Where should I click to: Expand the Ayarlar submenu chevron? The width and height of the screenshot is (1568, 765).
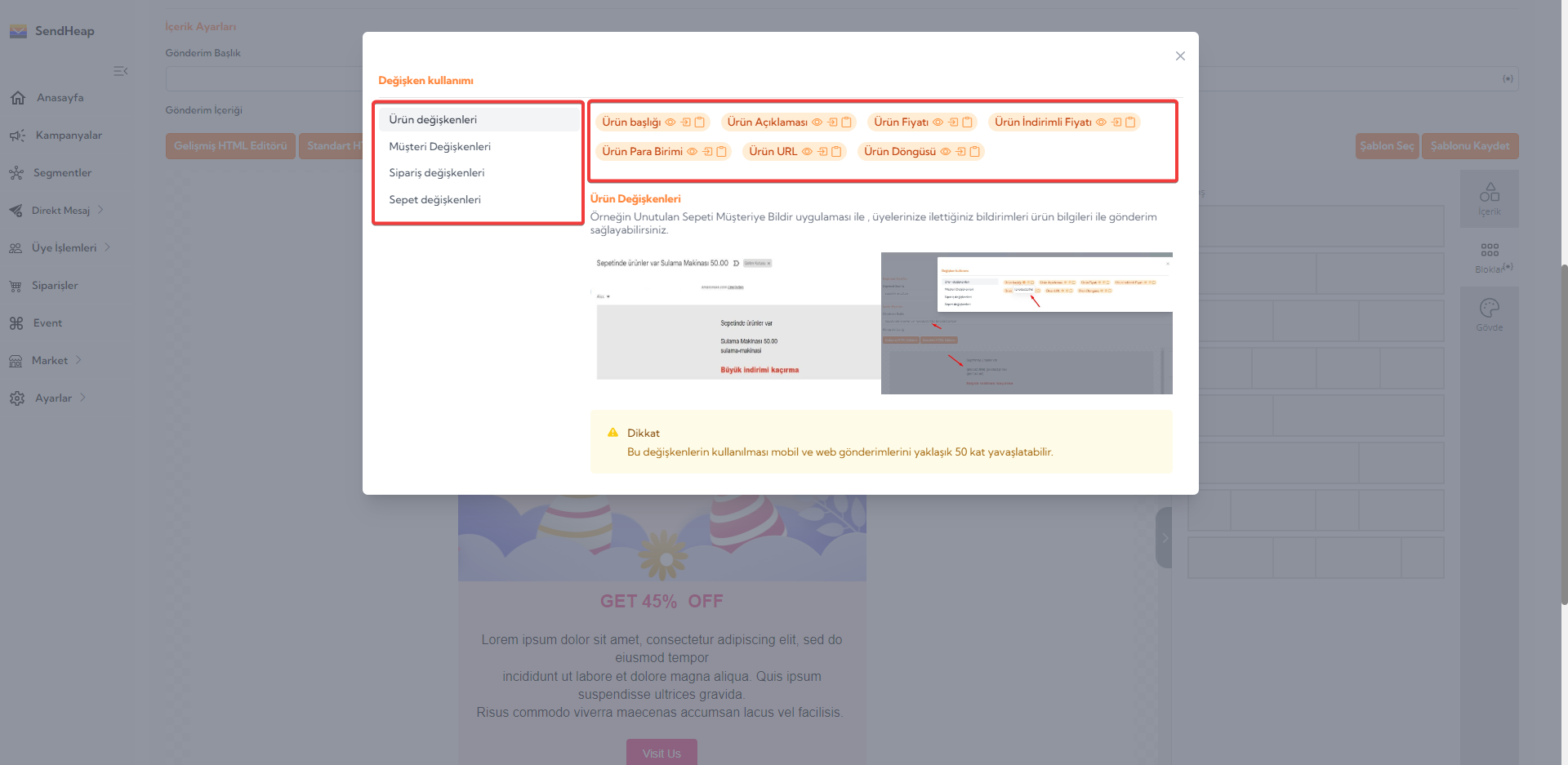[82, 398]
